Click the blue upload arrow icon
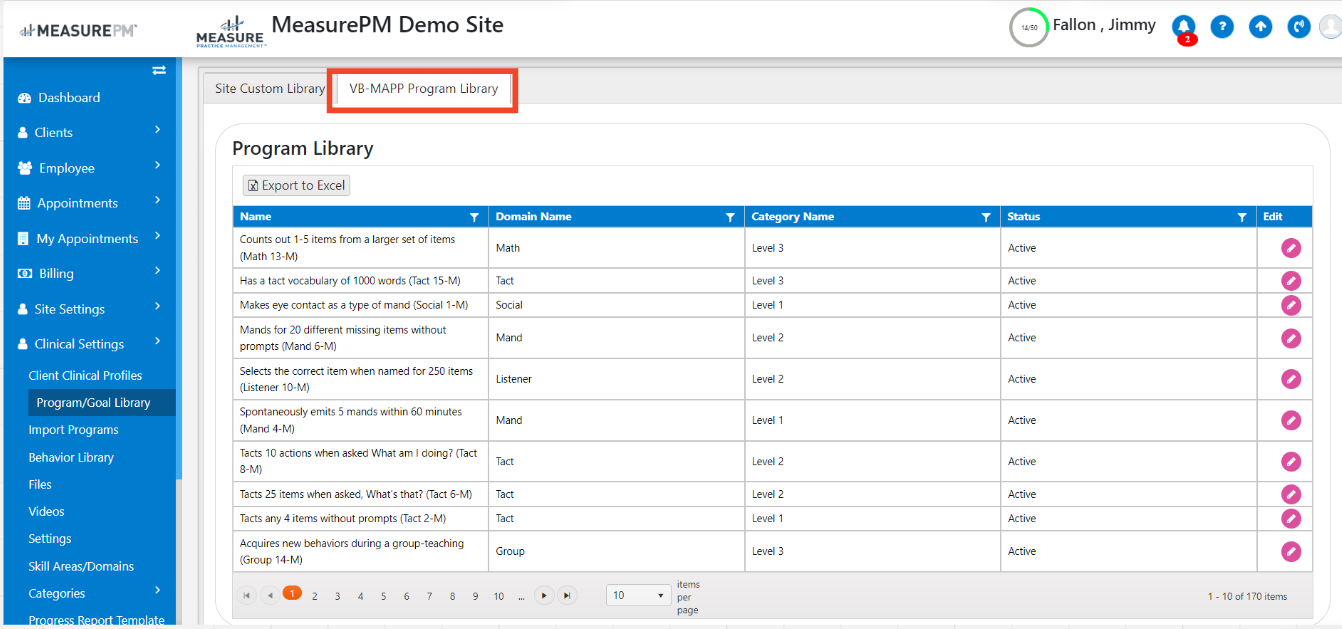The width and height of the screenshot is (1342, 629). coord(1261,27)
